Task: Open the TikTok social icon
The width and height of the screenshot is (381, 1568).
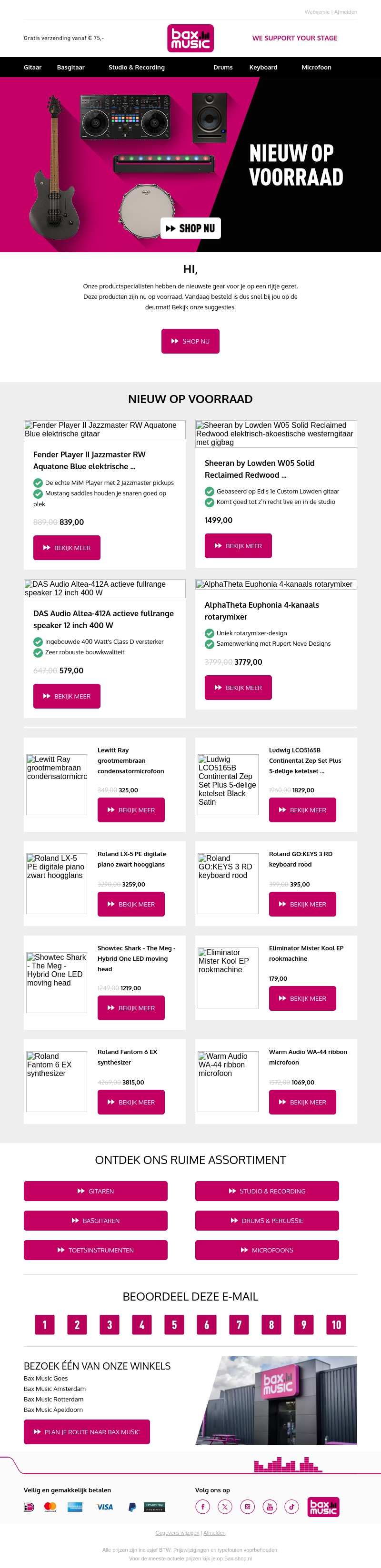Action: tap(291, 1507)
